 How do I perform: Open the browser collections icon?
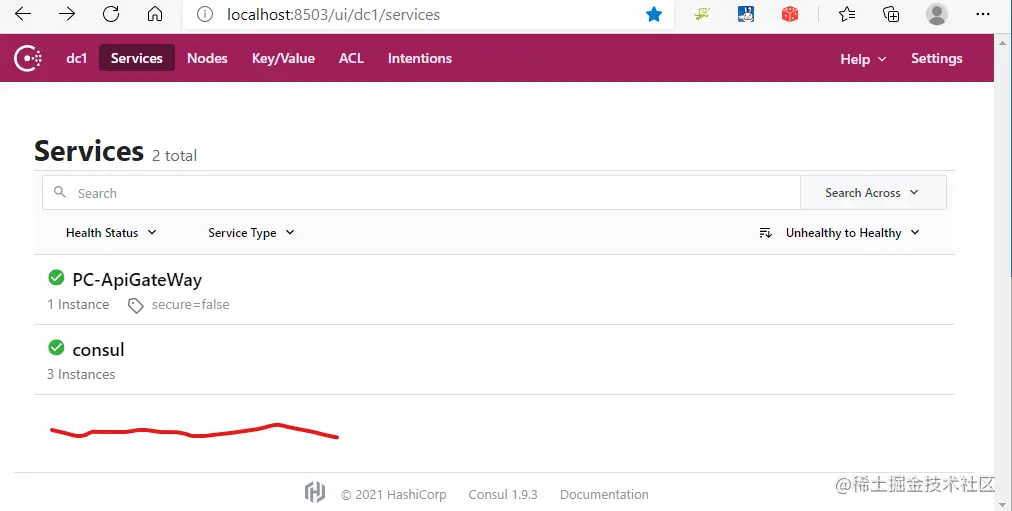(891, 14)
